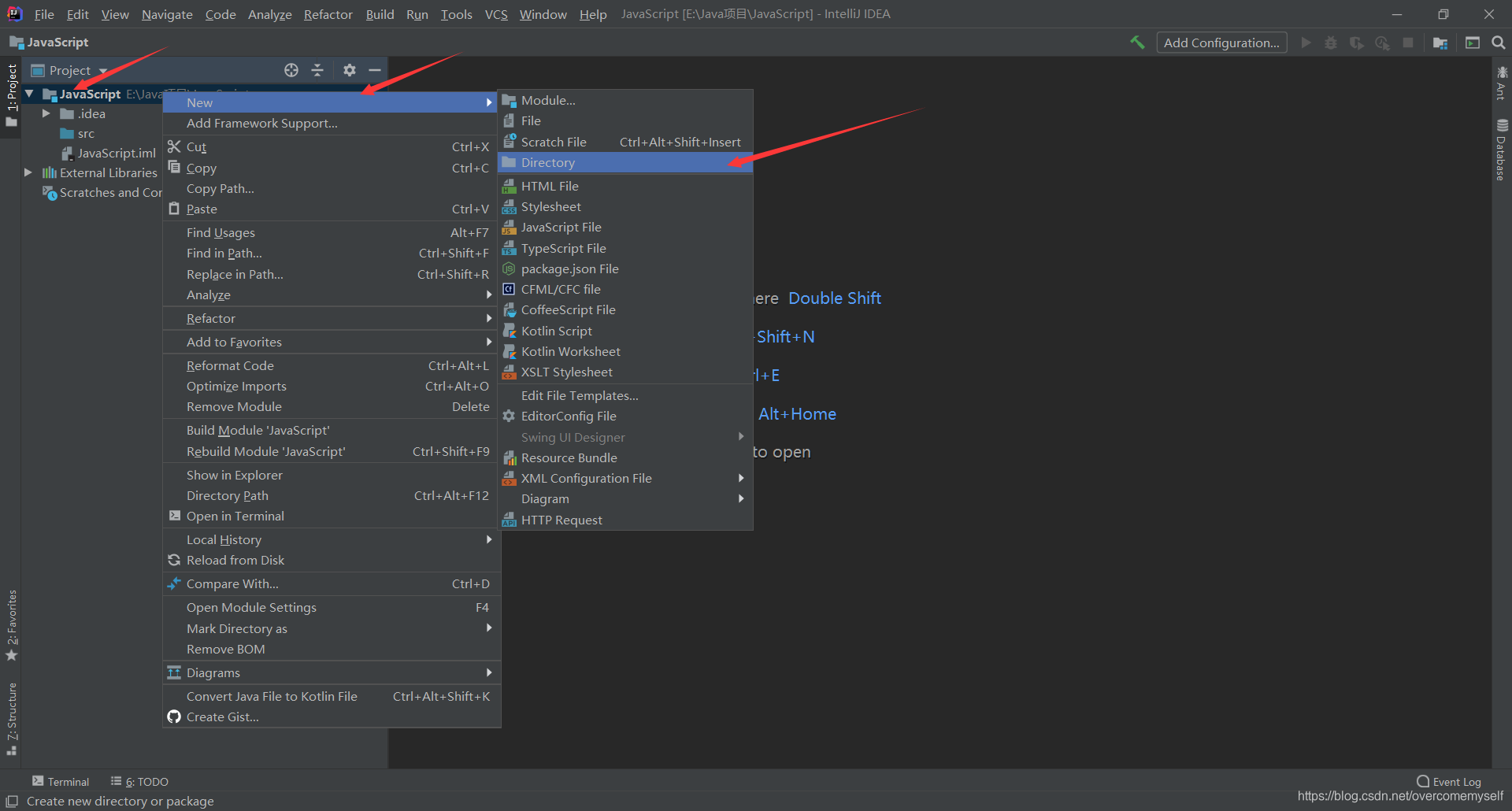This screenshot has height=811, width=1512.
Task: Click the Search Everywhere magnifier icon
Action: click(1499, 43)
